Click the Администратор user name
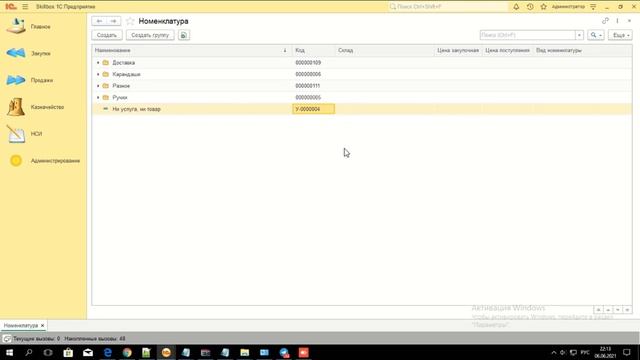Screen dimensions: 640x360 pos(568,7)
